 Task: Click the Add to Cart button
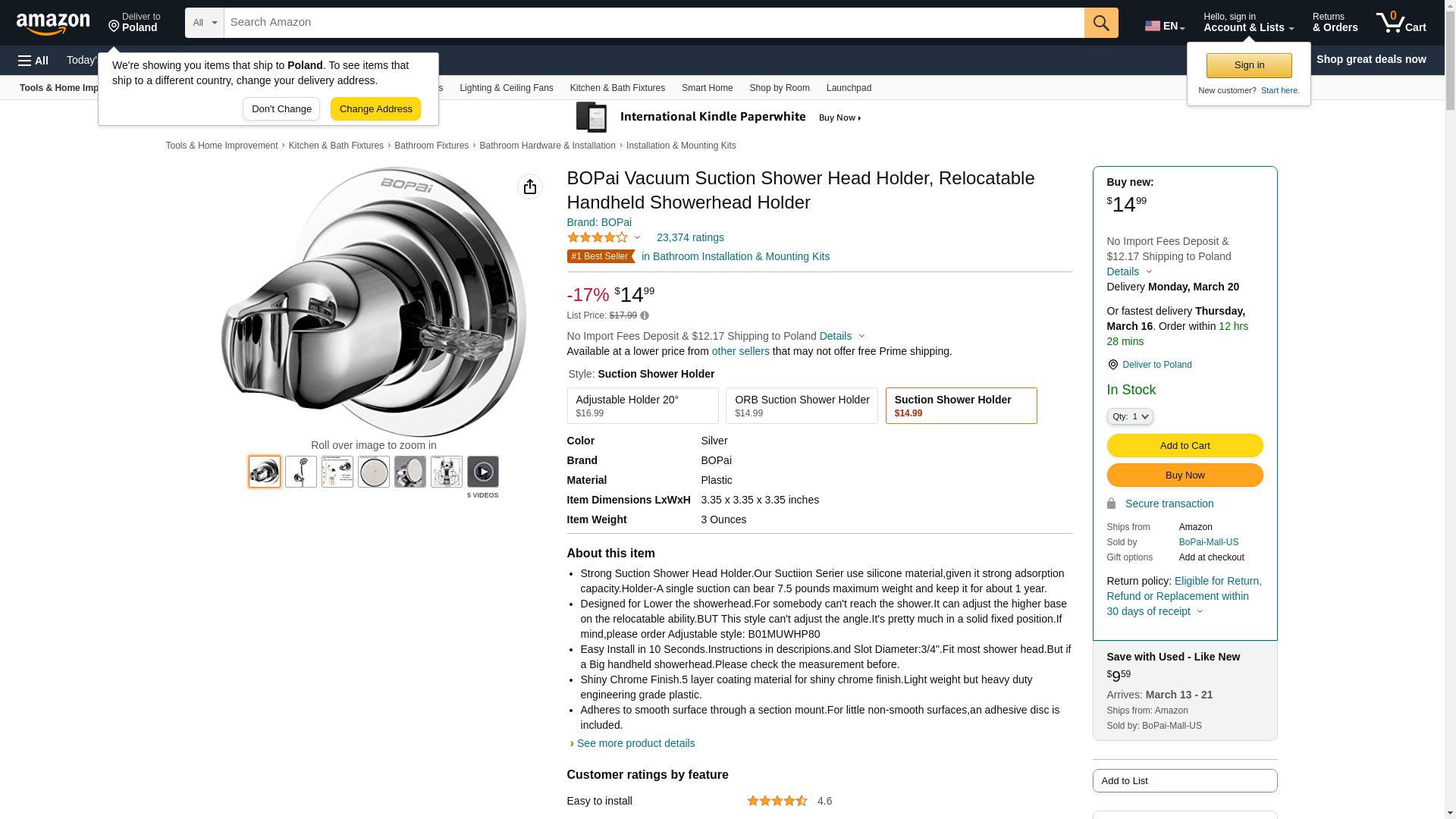point(1185,445)
